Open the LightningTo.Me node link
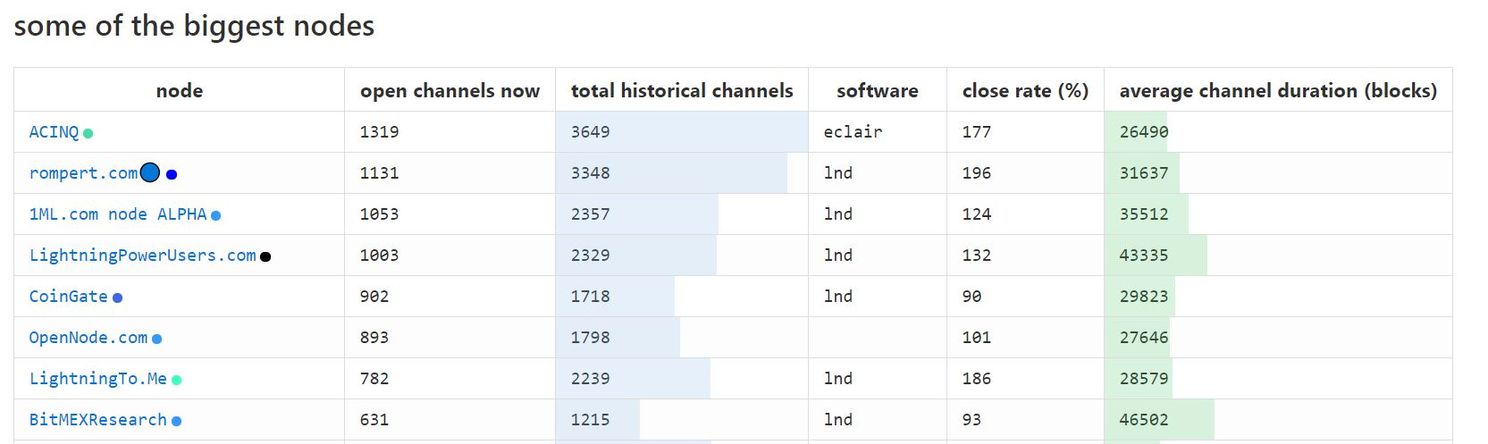This screenshot has width=1488, height=444. [98, 378]
